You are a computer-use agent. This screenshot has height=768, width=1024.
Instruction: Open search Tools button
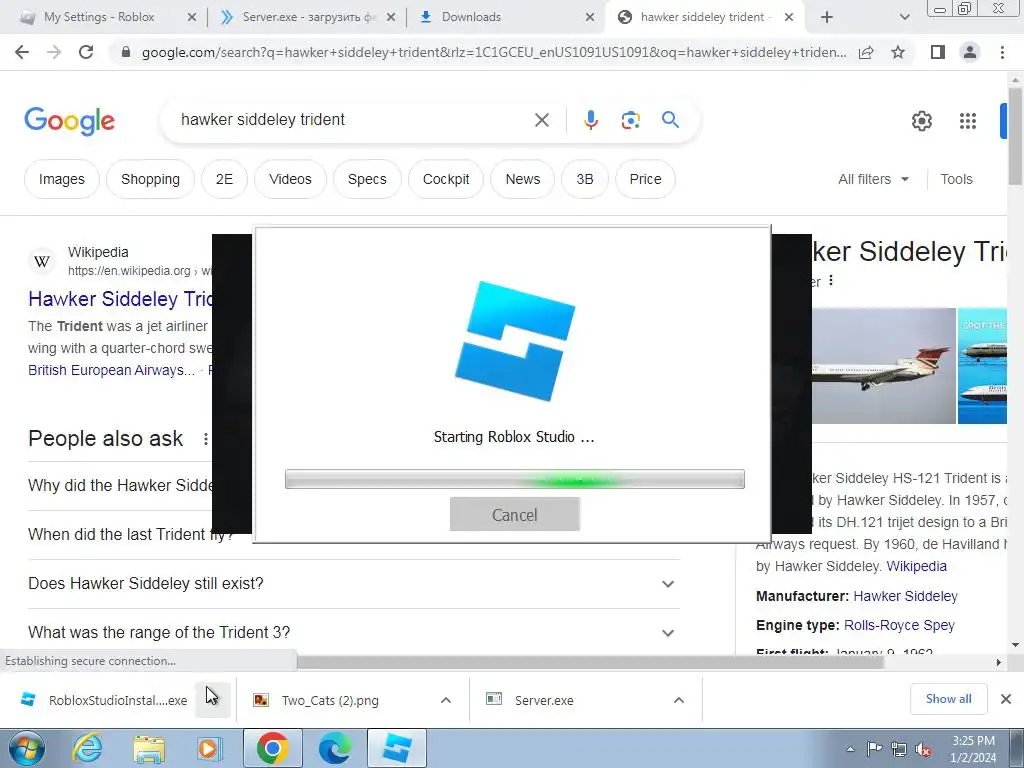(956, 179)
